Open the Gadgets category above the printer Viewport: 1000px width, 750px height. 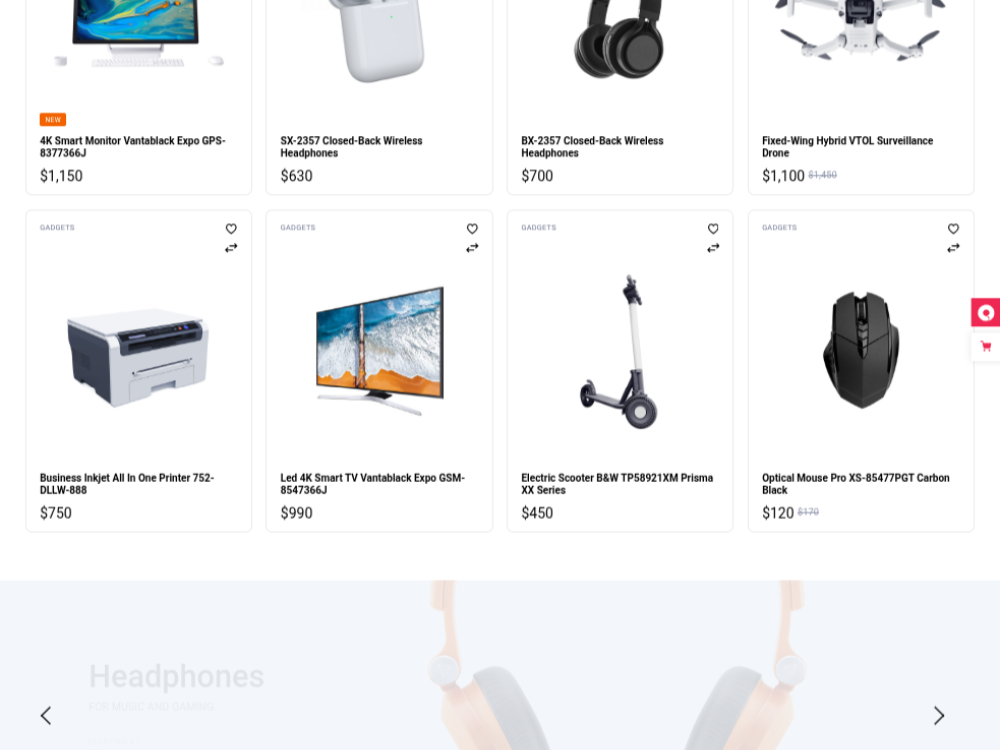pyautogui.click(x=57, y=227)
